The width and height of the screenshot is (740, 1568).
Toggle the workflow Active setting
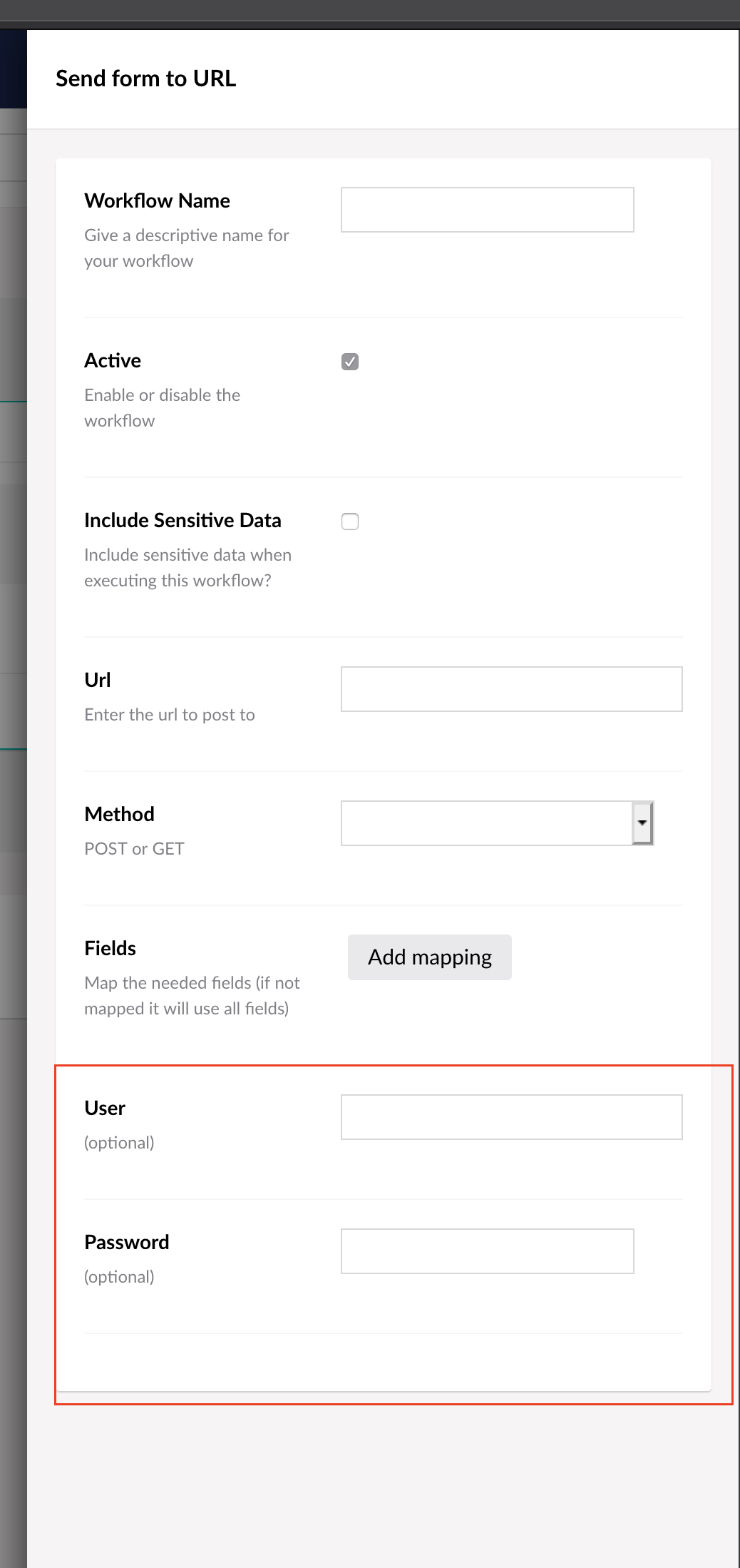tap(349, 362)
